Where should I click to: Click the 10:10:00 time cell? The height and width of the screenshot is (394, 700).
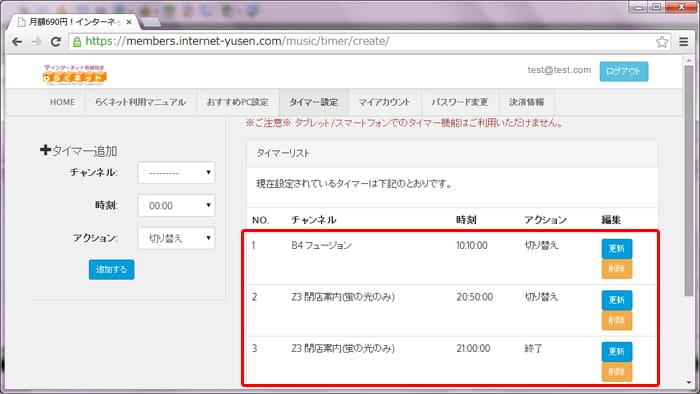pyautogui.click(x=472, y=245)
